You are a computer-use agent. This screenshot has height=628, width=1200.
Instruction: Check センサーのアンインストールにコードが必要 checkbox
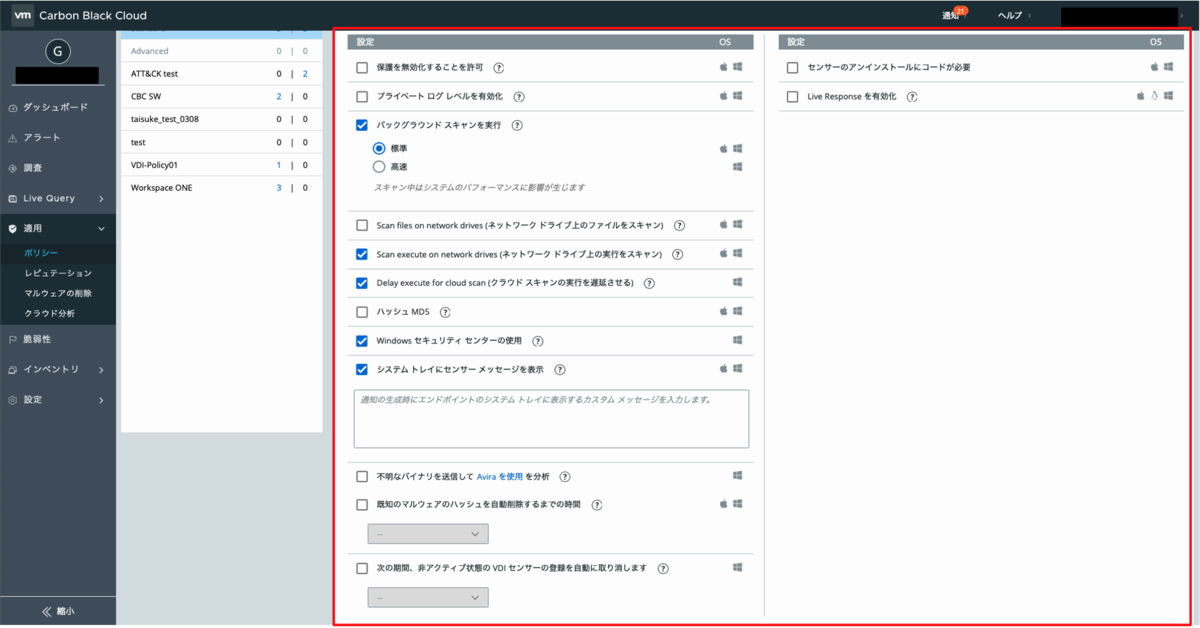click(x=792, y=68)
